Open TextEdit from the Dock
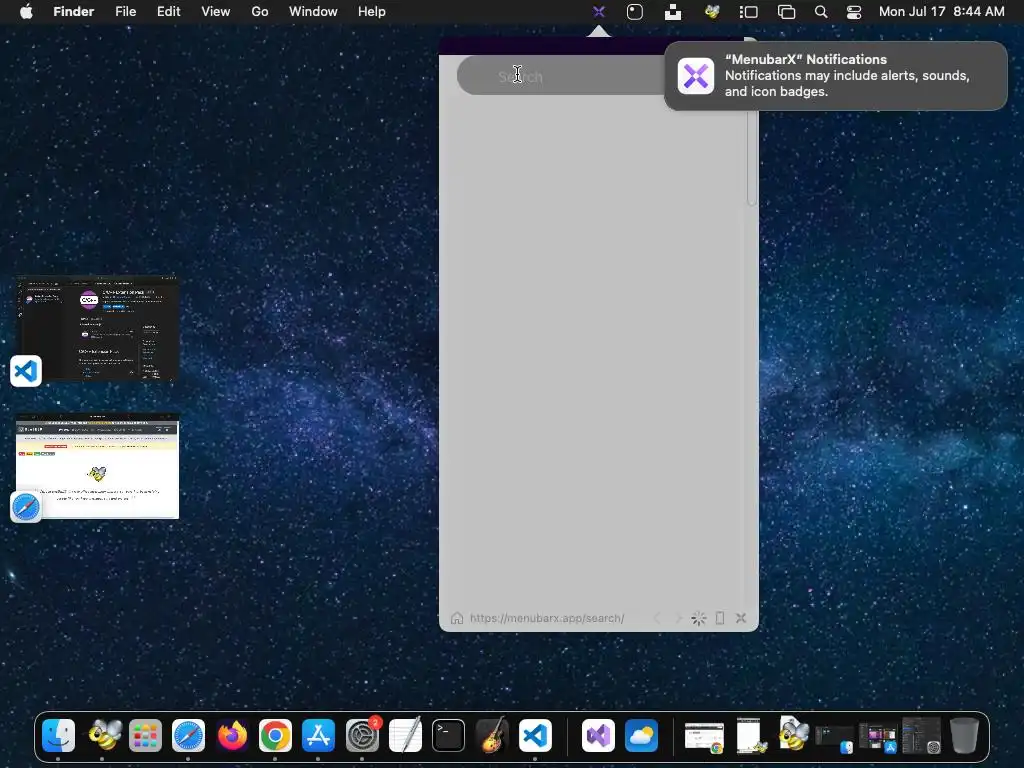 (405, 735)
